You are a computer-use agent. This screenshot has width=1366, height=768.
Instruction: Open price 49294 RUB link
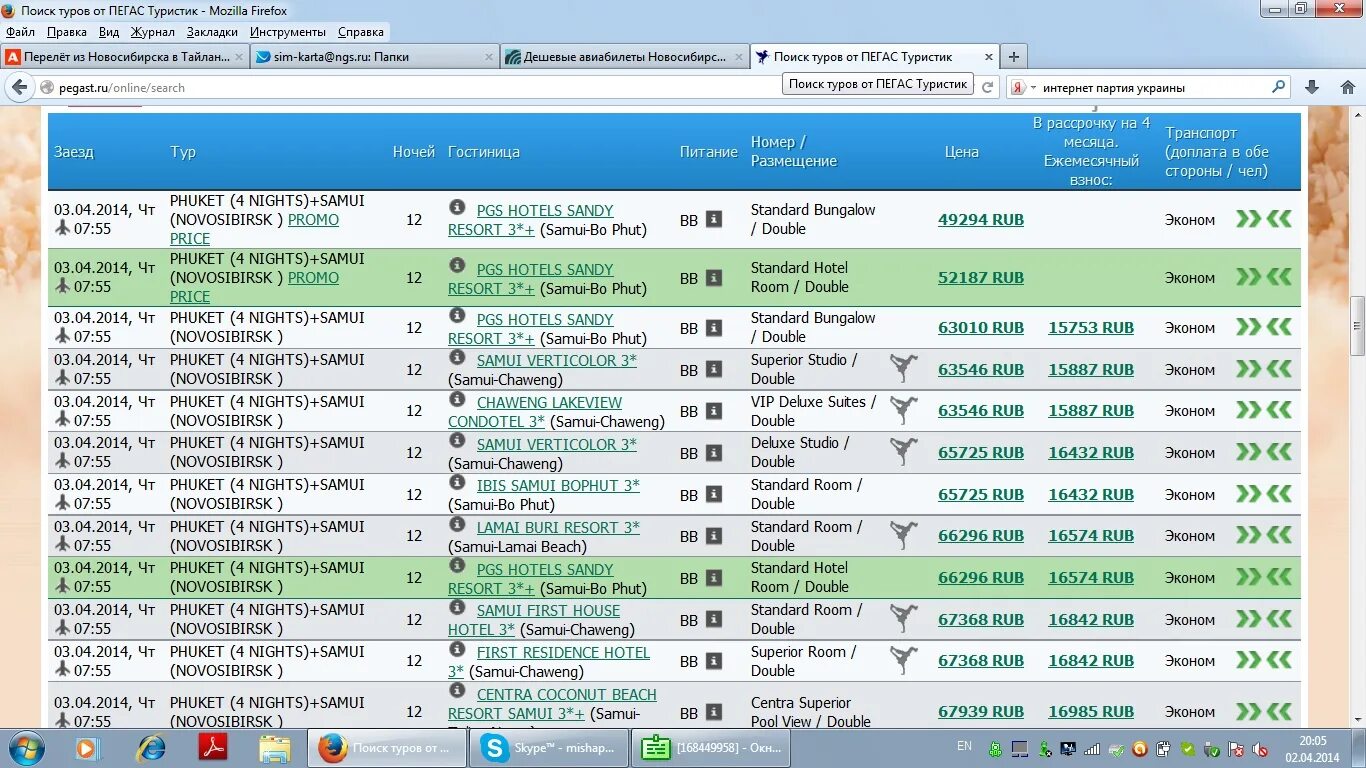(981, 219)
